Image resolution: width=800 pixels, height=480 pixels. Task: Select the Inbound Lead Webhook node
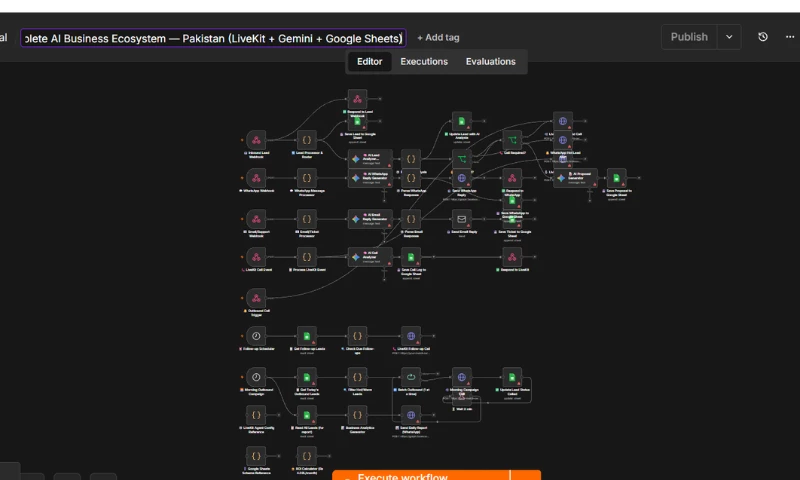[x=256, y=140]
